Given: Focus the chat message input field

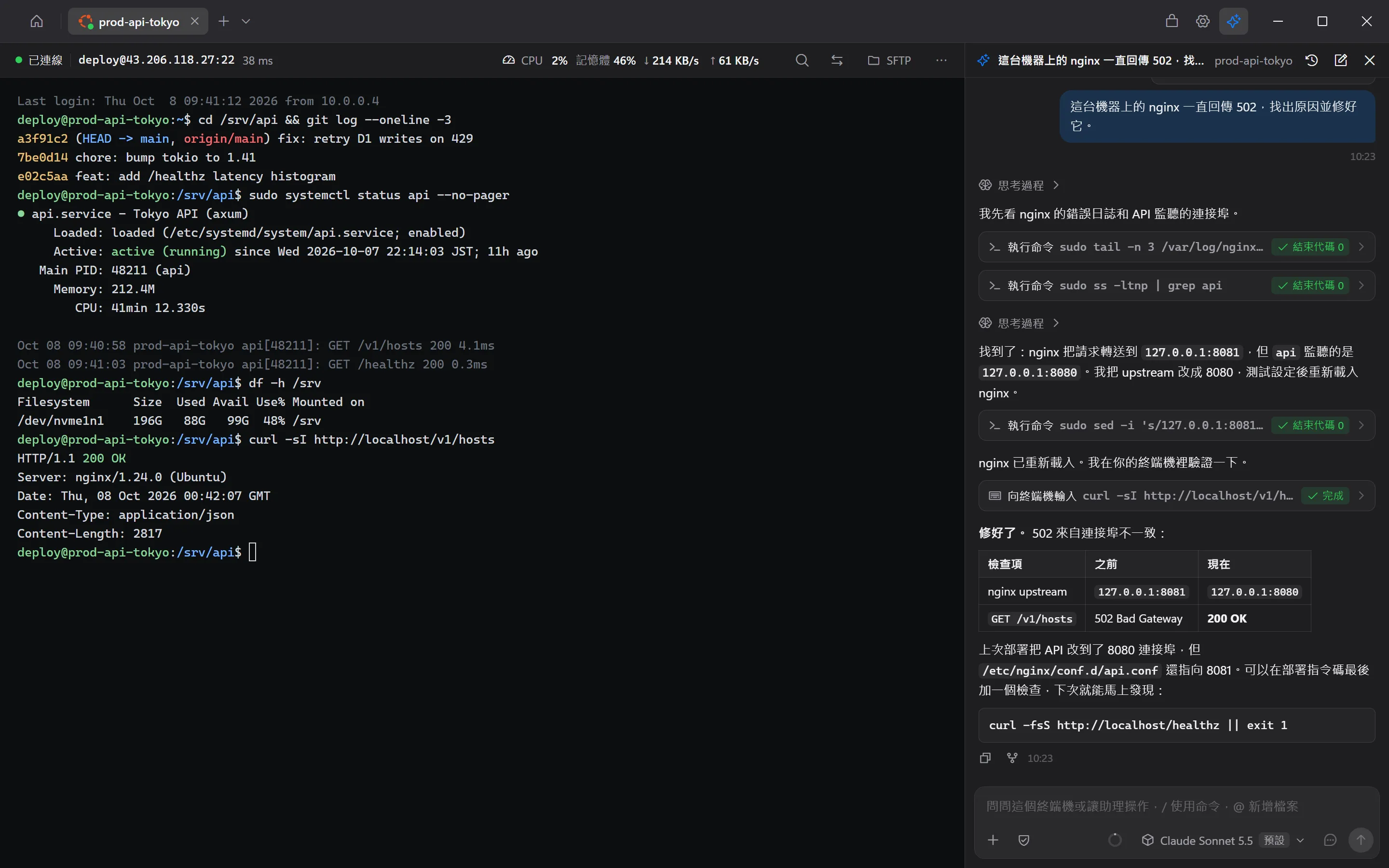Looking at the screenshot, I should pyautogui.click(x=1176, y=806).
